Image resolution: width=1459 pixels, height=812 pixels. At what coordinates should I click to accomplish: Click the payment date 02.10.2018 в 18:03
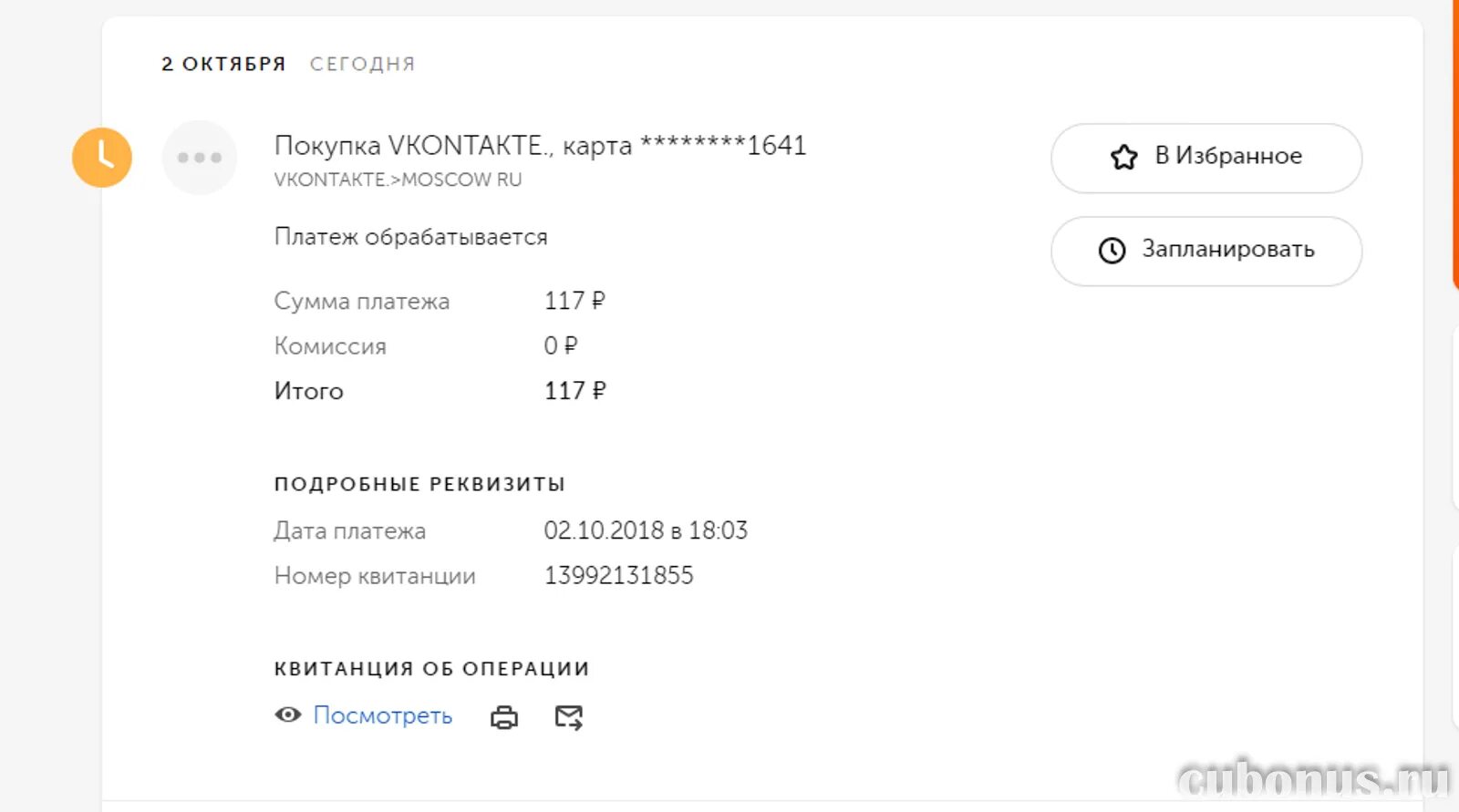[646, 530]
